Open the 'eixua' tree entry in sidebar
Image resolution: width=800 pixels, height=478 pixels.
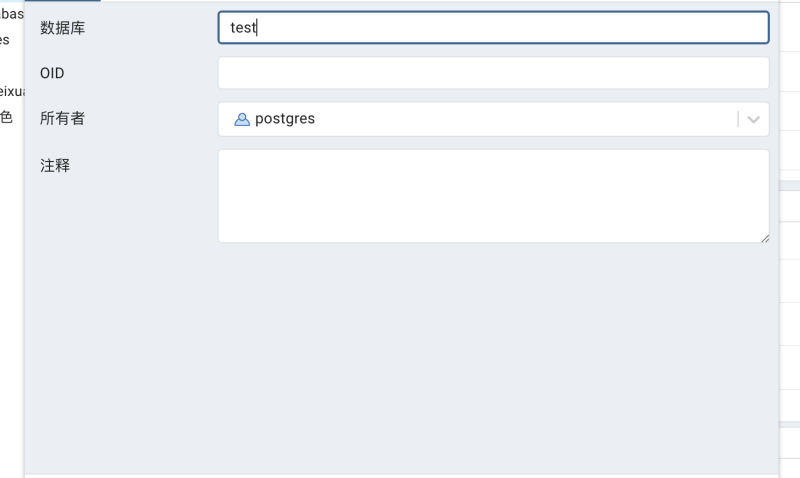(12, 91)
